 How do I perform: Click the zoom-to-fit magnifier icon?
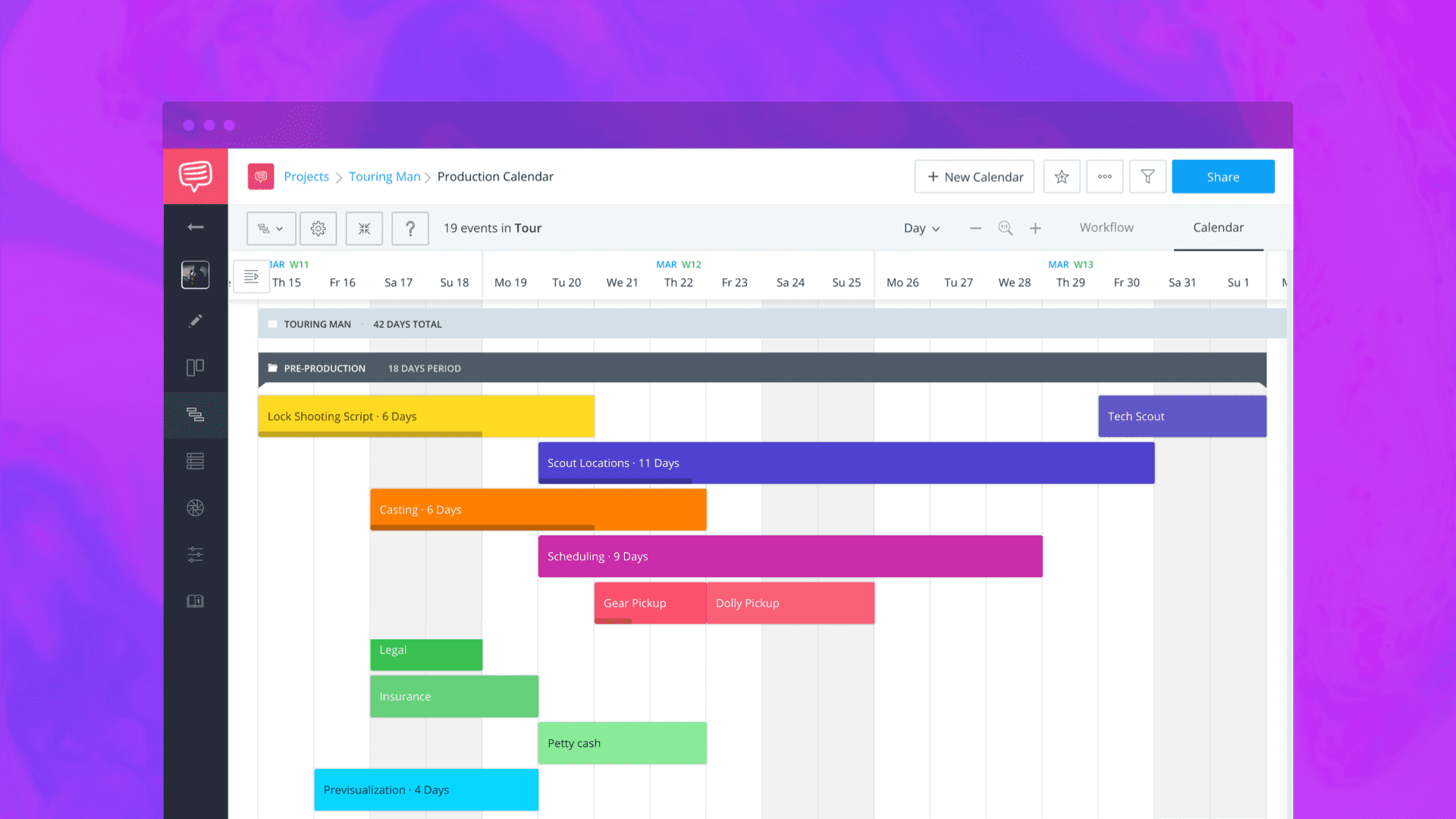click(x=1006, y=228)
